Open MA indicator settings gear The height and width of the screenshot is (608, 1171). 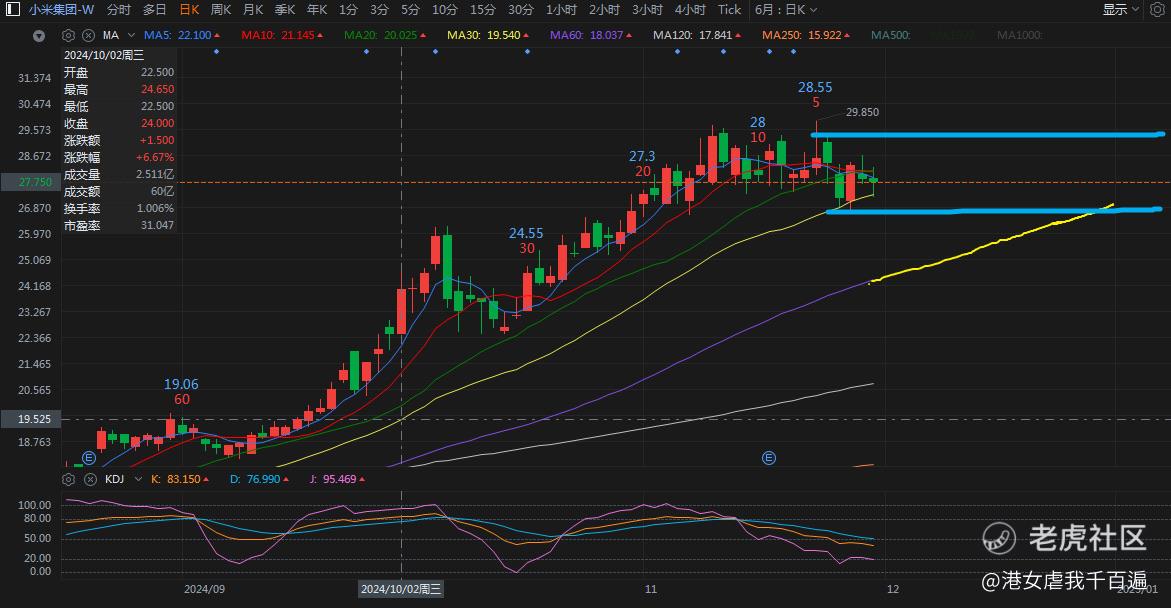(x=69, y=35)
